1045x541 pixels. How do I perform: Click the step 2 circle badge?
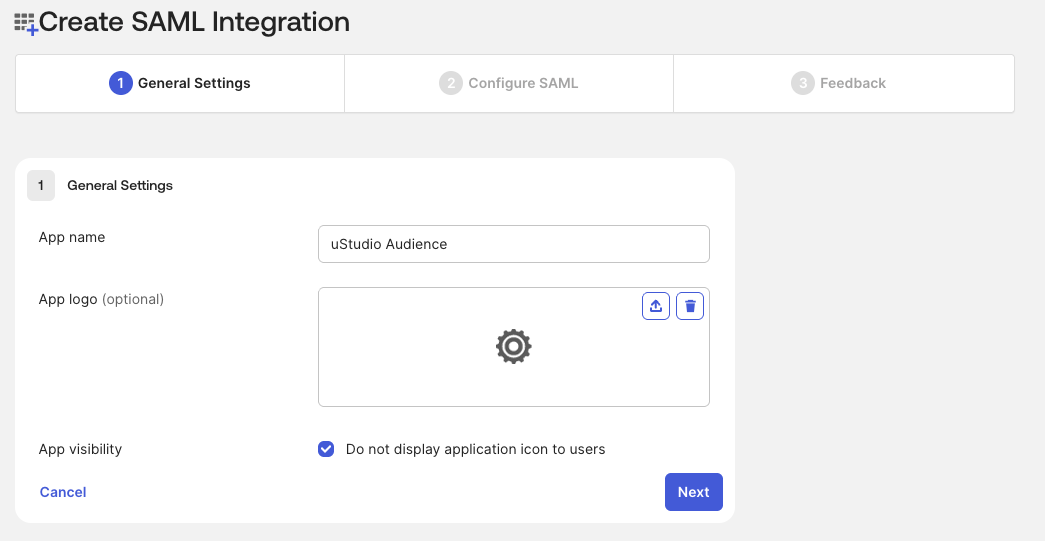(x=451, y=83)
